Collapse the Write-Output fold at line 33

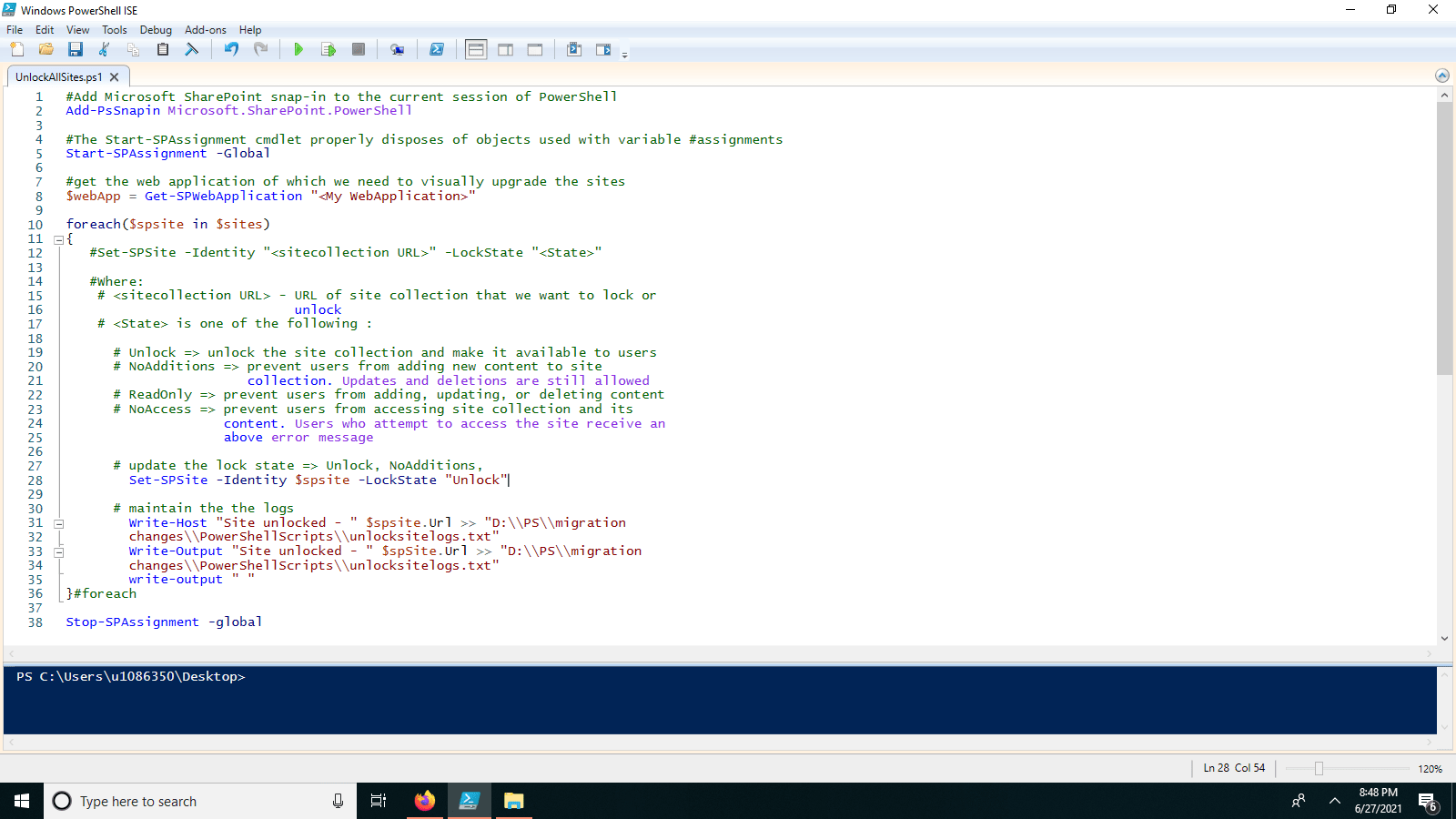[58, 551]
